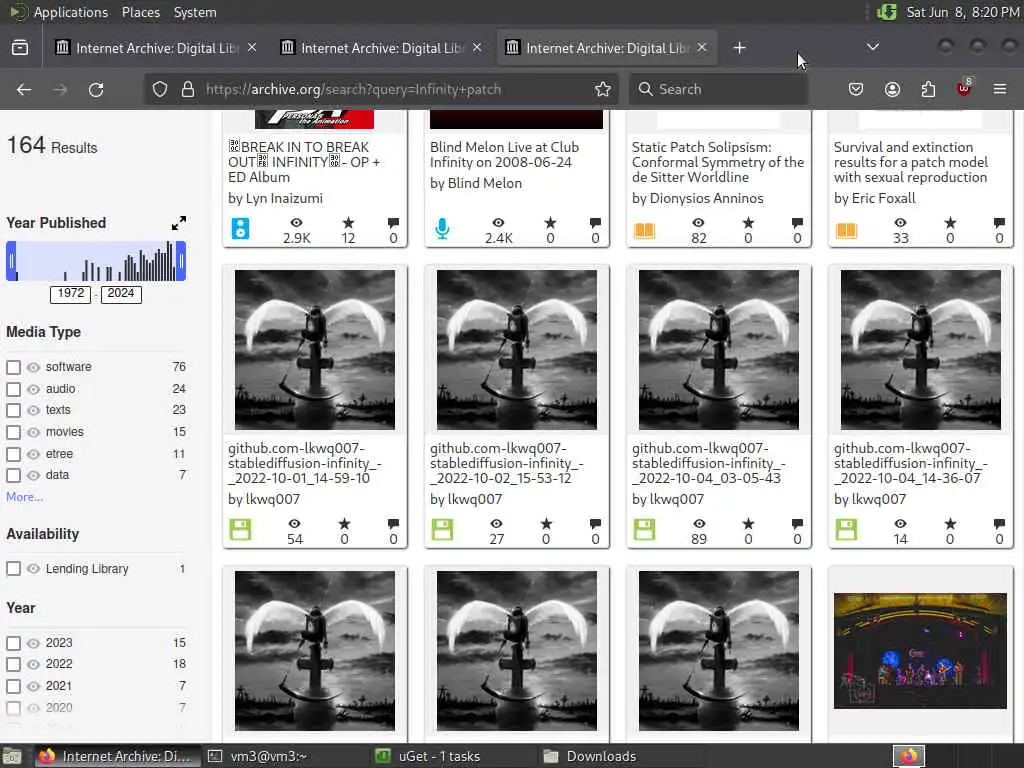Viewport: 1024px width, 768px height.
Task: Focus the Firefox Search box
Action: tap(718, 89)
